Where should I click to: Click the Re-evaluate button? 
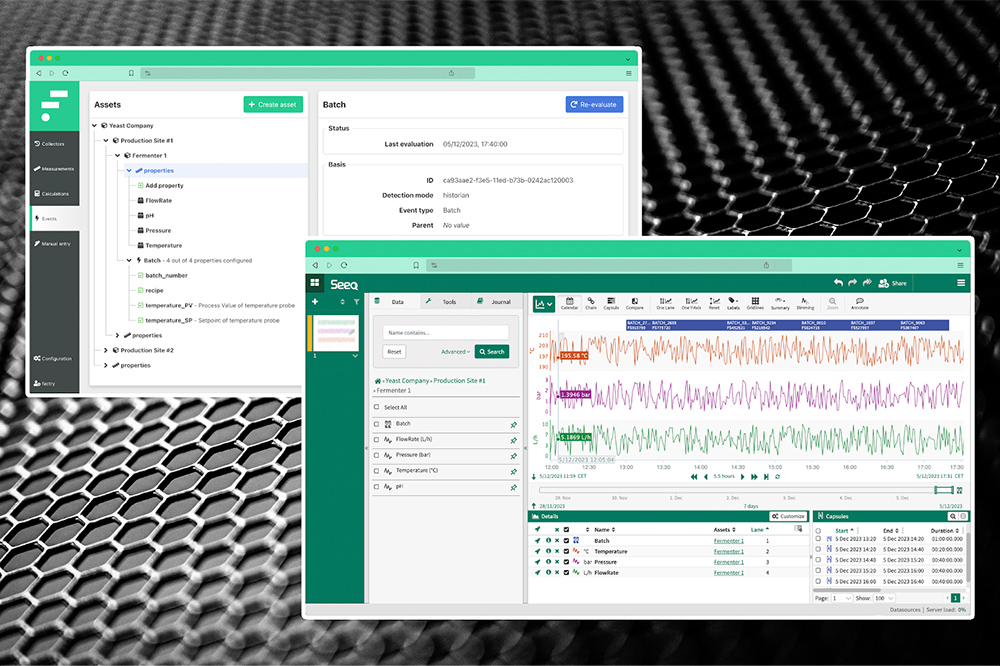[x=594, y=105]
